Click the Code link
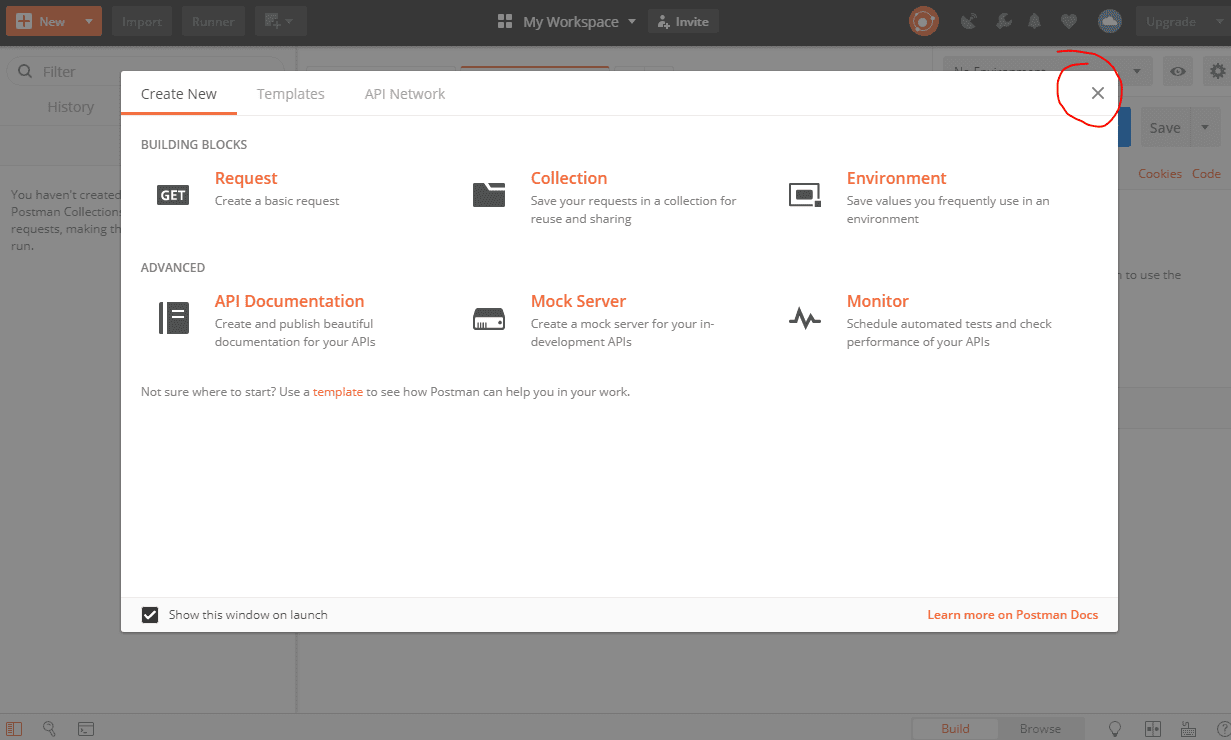The height and width of the screenshot is (740, 1231). pyautogui.click(x=1206, y=174)
